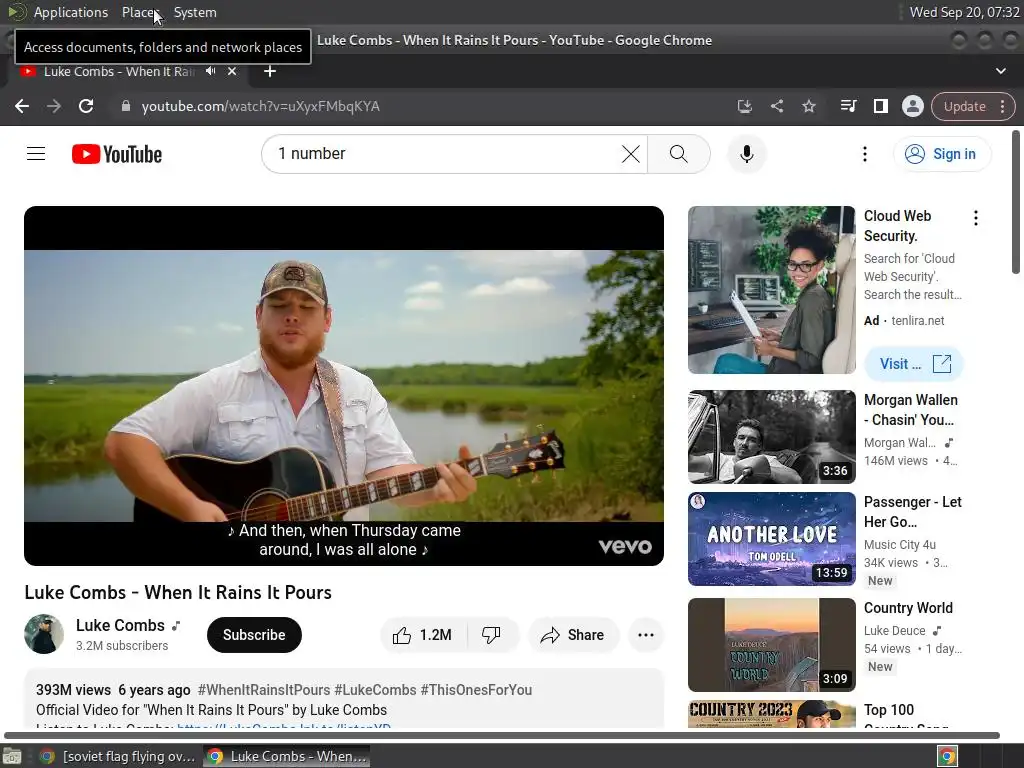This screenshot has height=768, width=1024.
Task: Open hashtag #WhenItRainsItPours
Action: [264, 690]
